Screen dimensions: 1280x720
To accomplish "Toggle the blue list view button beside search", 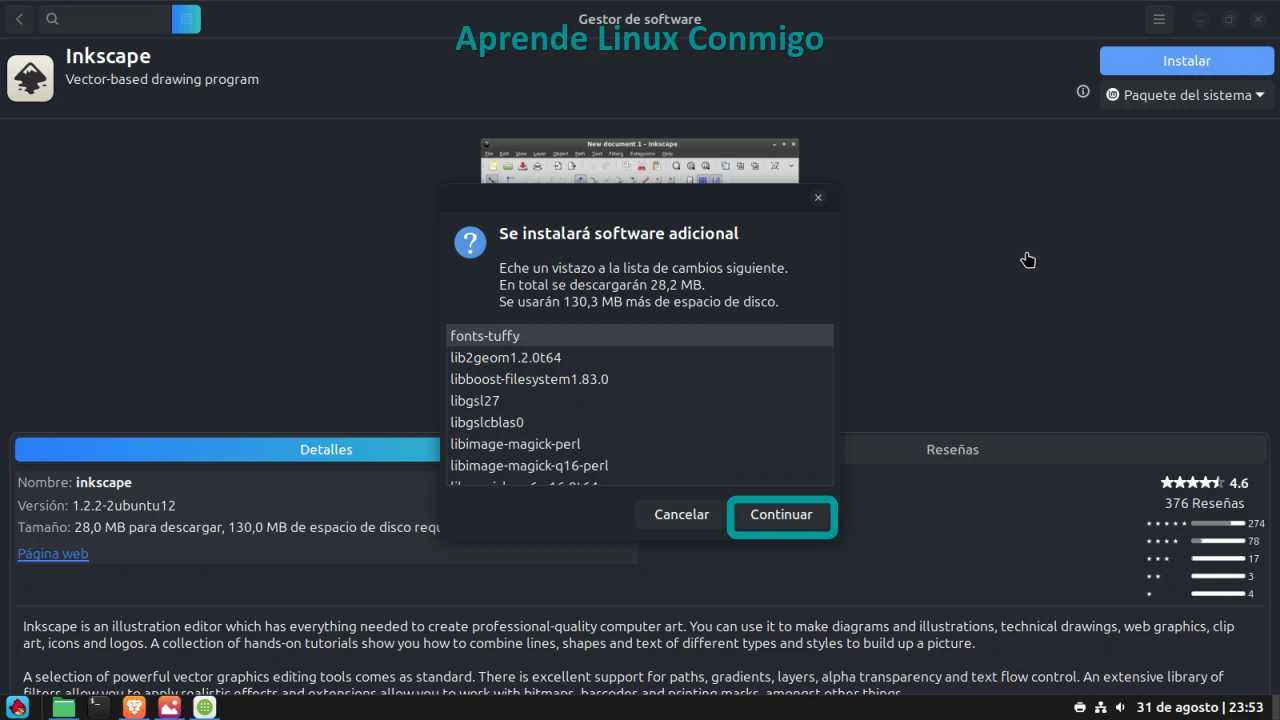I will click(186, 19).
